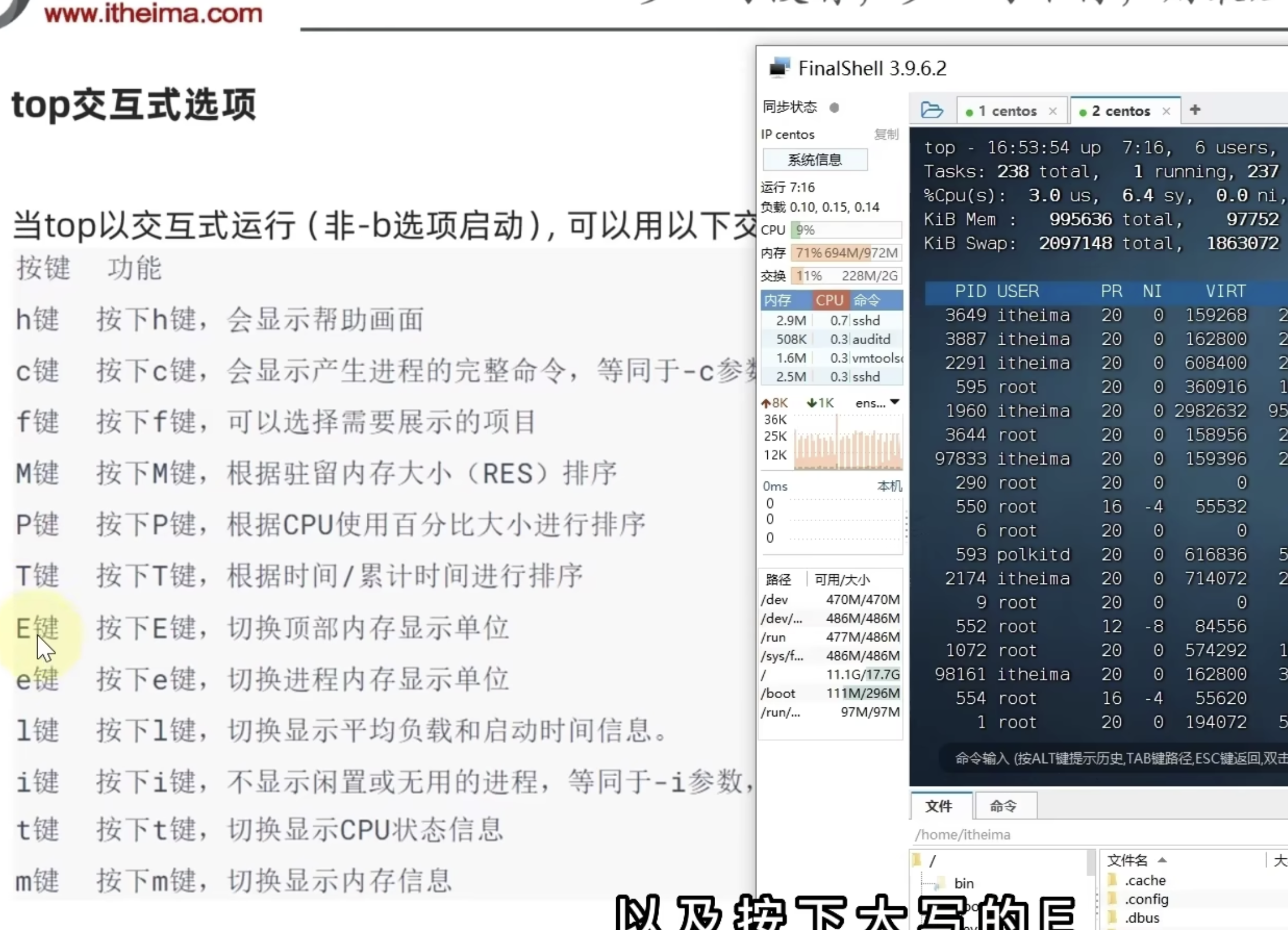Sort process list by 命令 column
The height and width of the screenshot is (930, 1288).
(877, 300)
